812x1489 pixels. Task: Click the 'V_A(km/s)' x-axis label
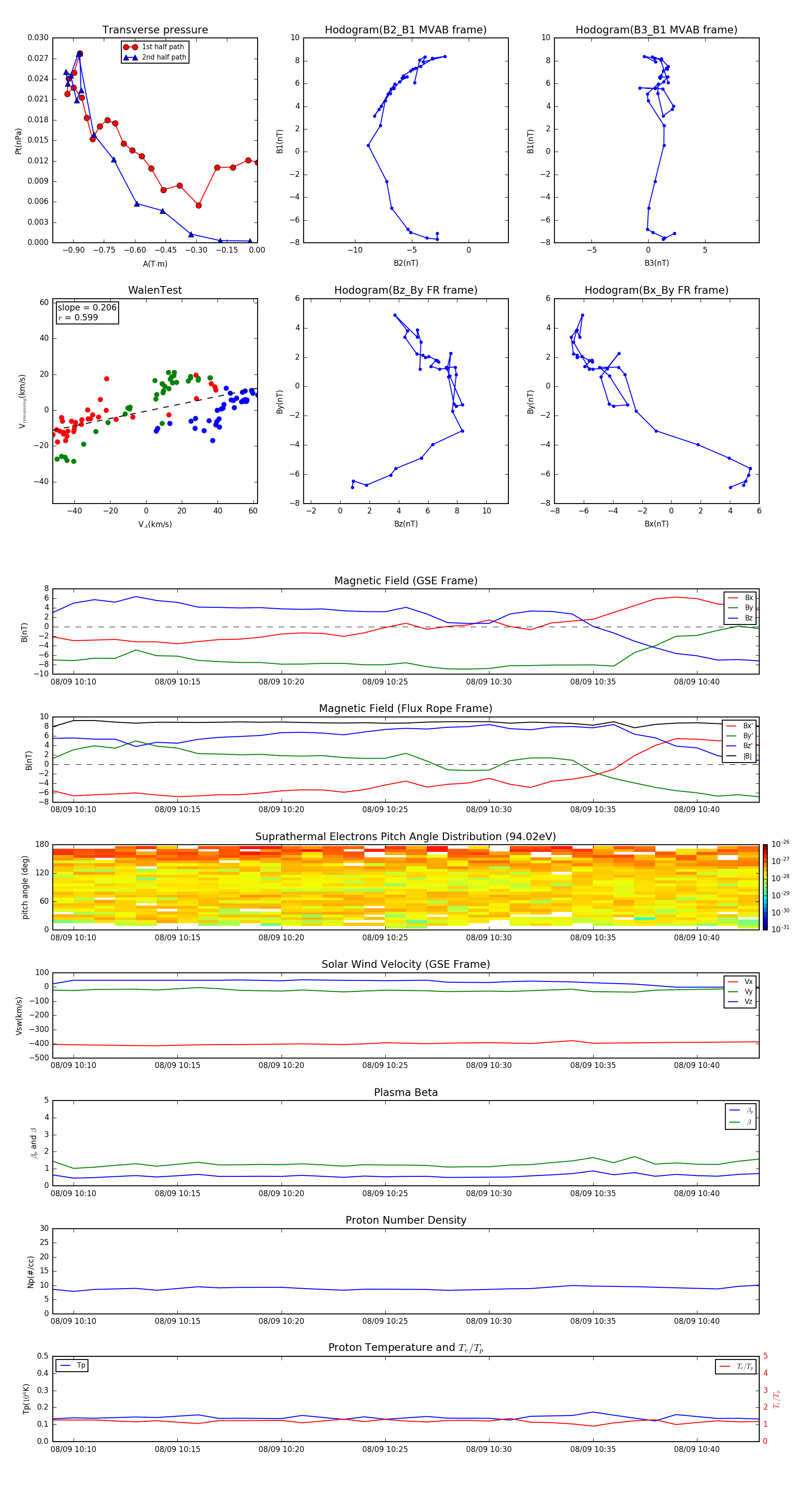pyautogui.click(x=155, y=524)
